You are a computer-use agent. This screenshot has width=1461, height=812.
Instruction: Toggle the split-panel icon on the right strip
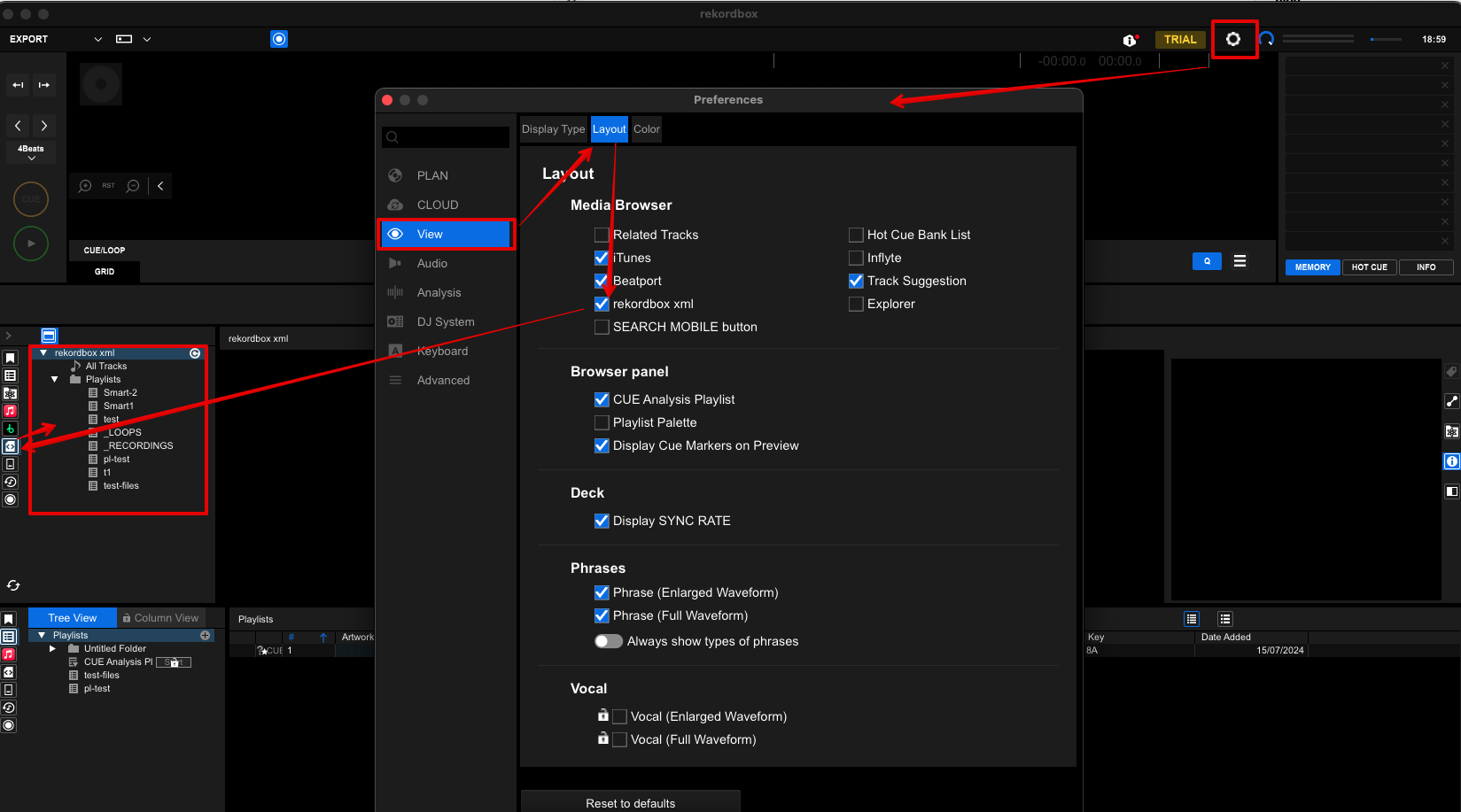tap(1451, 491)
